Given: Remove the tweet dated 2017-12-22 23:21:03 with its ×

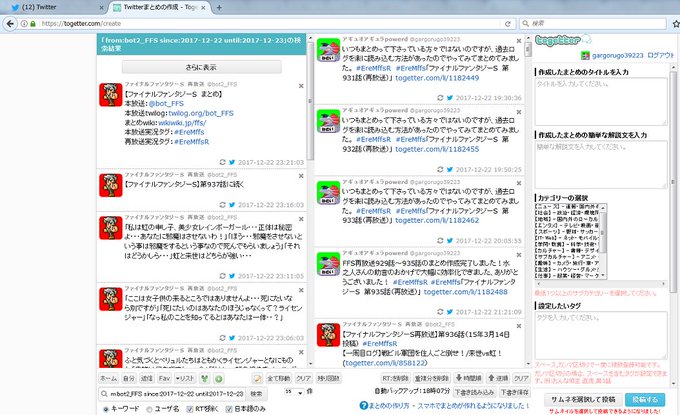Looking at the screenshot, I should click(301, 86).
